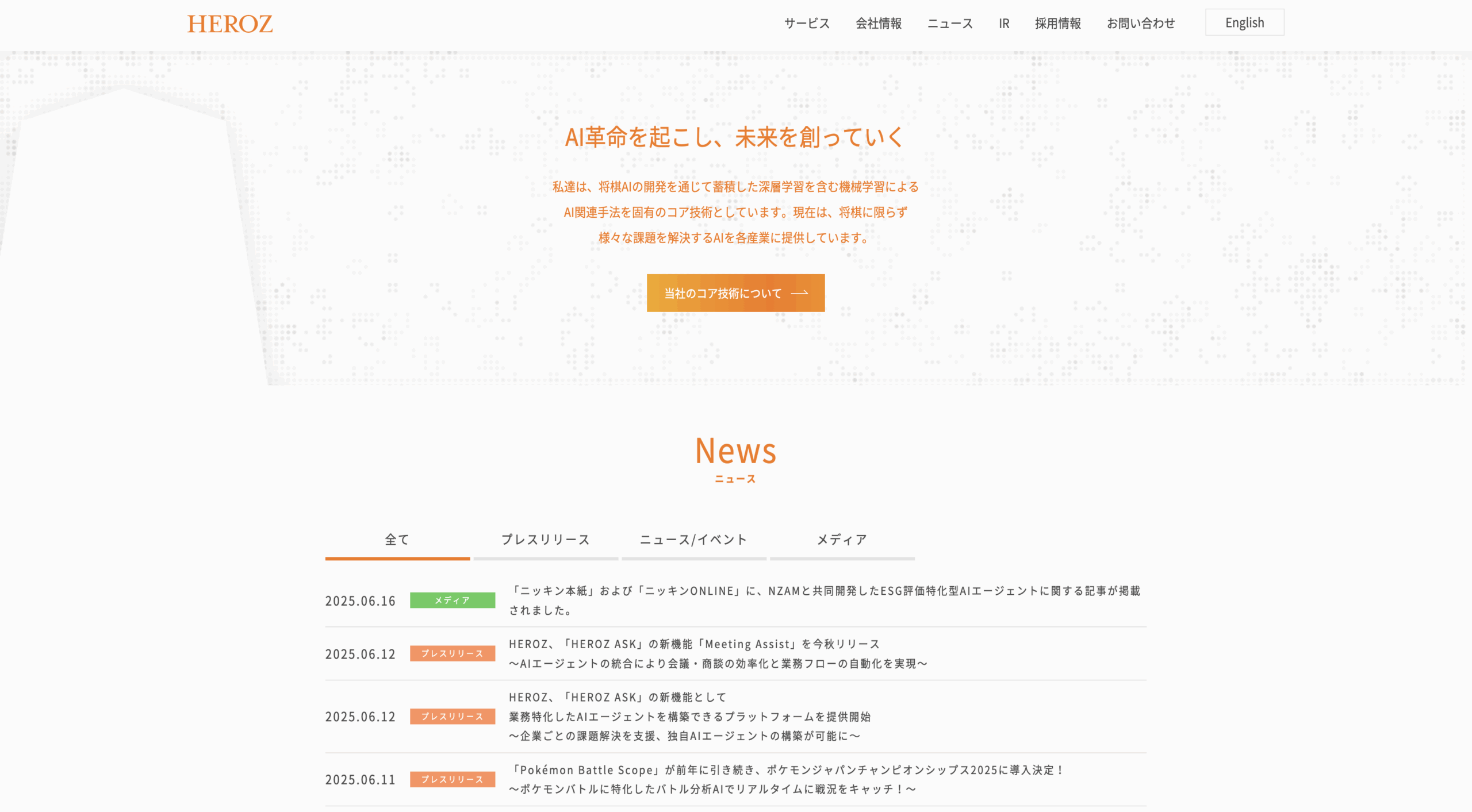Screen dimensions: 1472x812
Task: Click the headline AI革命を起こし、未来を創っていく
Action: coord(735,137)
